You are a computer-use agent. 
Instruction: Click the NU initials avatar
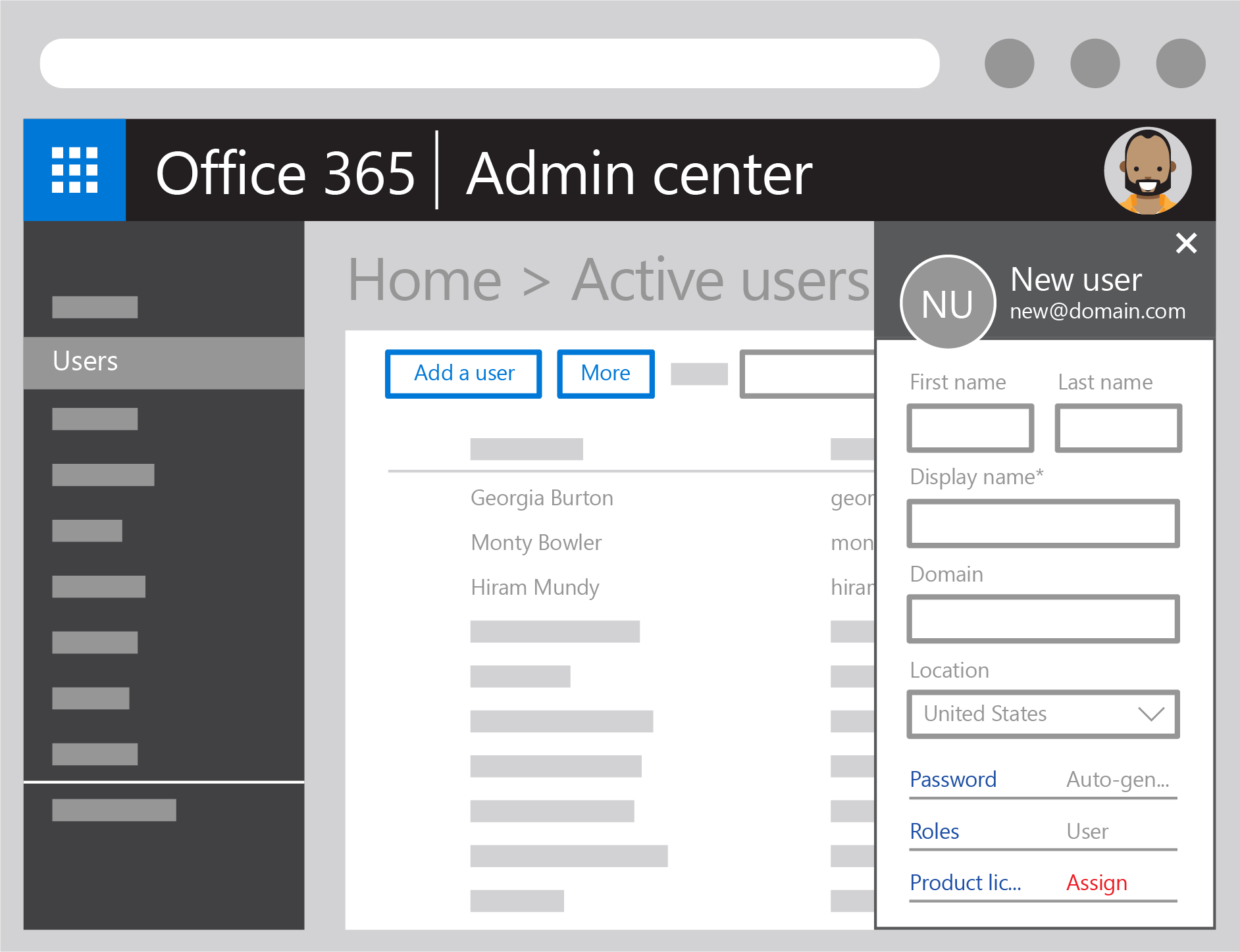click(947, 303)
